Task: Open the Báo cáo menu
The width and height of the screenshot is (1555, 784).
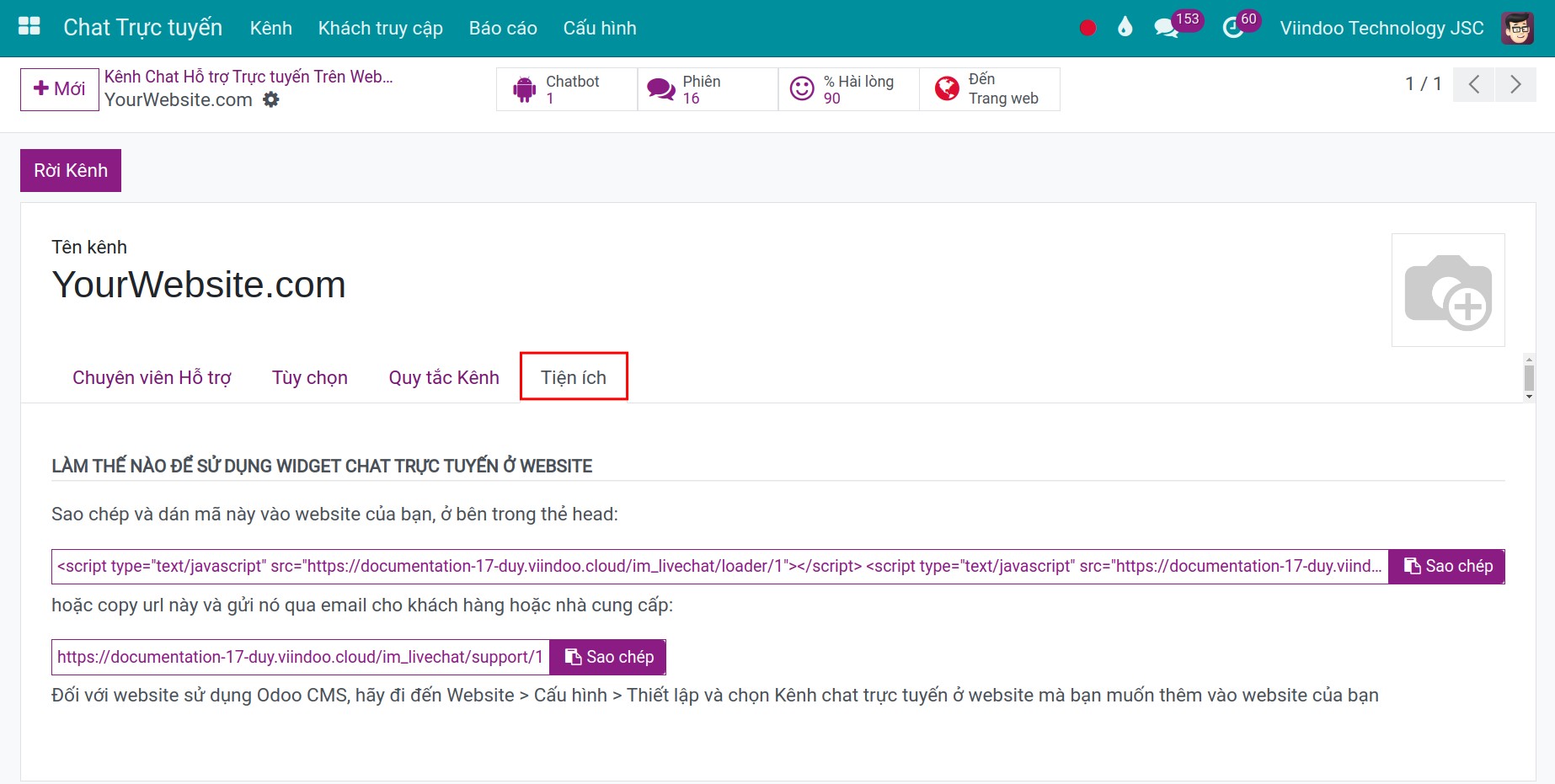Action: [503, 28]
